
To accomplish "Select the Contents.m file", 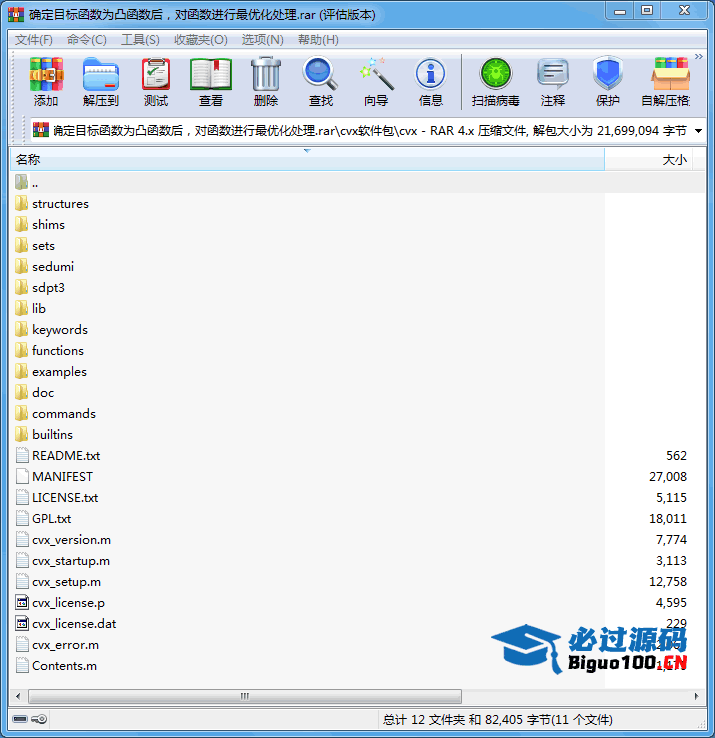I will pyautogui.click(x=64, y=666).
